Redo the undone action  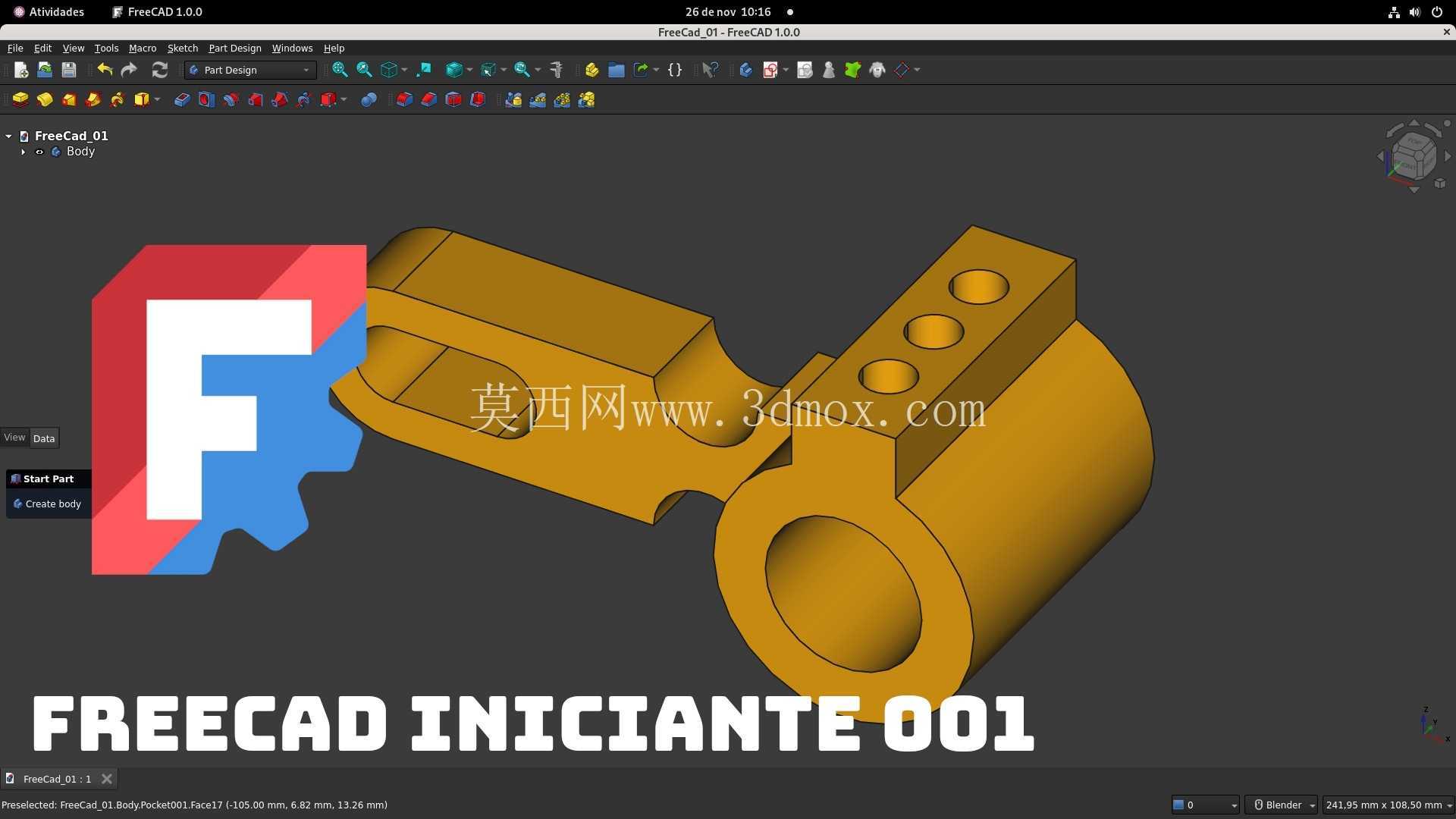click(x=129, y=70)
